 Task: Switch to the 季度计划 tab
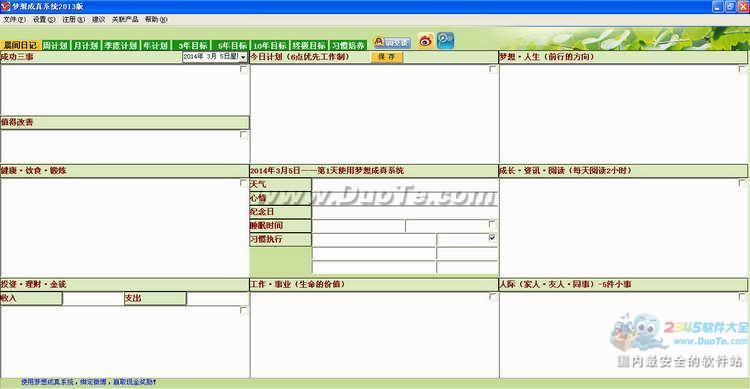[121, 45]
